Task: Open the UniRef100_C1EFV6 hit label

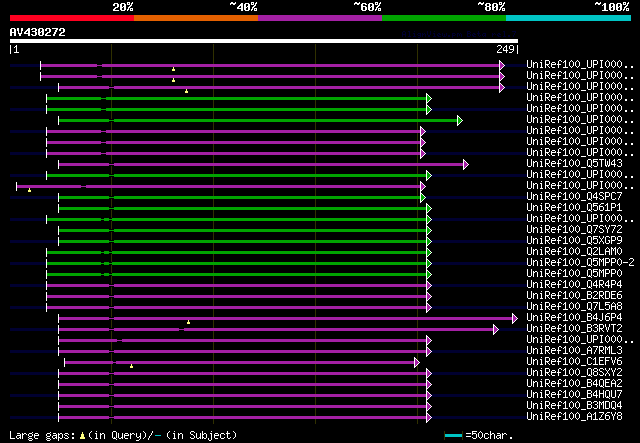Action: tap(574, 361)
